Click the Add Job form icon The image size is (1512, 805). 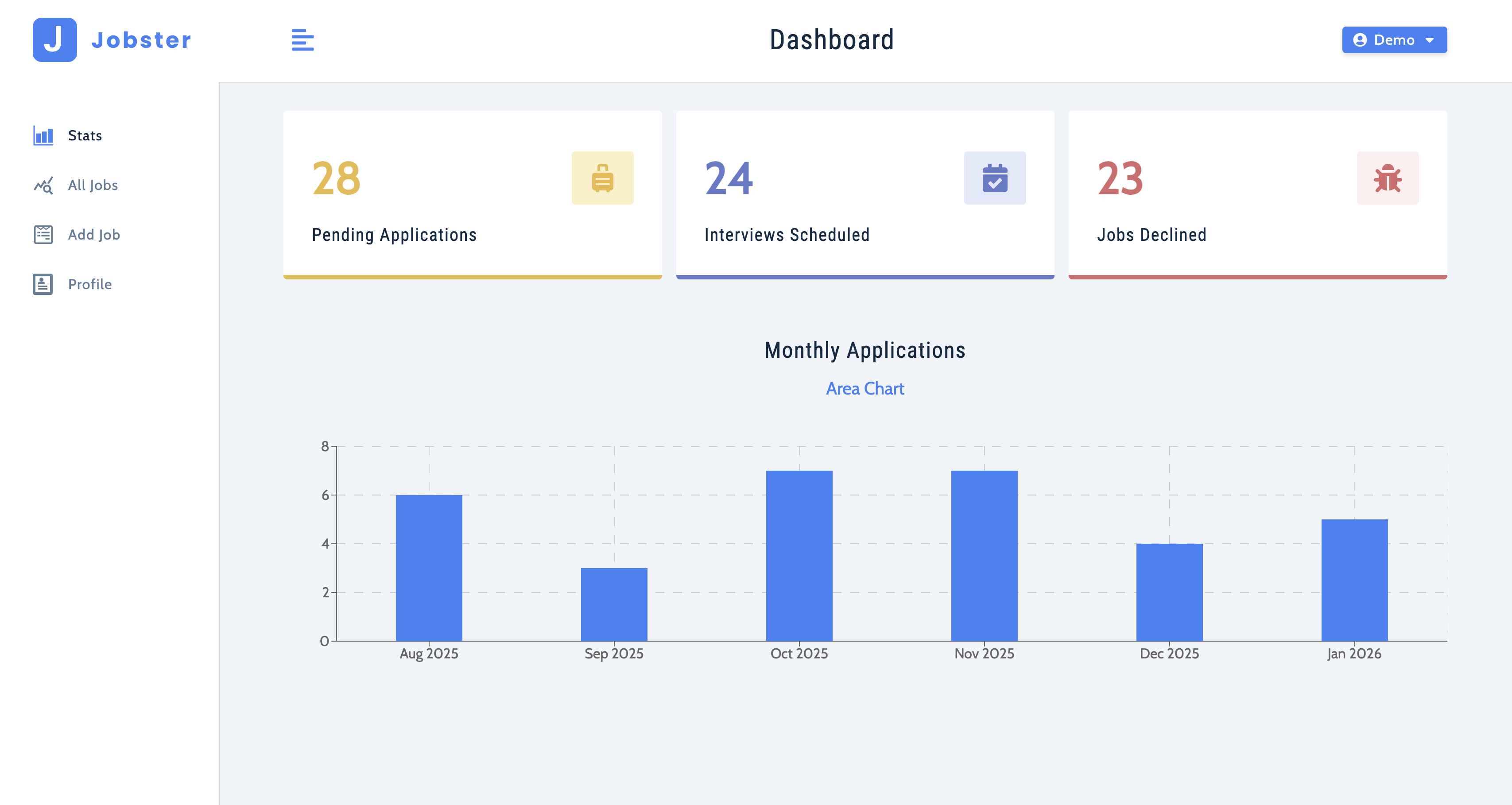(43, 235)
